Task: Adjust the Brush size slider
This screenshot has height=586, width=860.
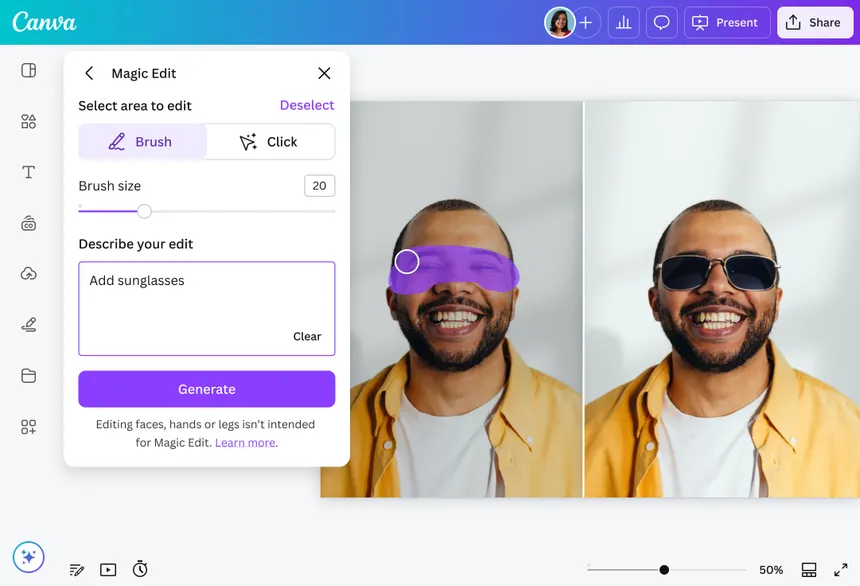Action: pos(144,211)
